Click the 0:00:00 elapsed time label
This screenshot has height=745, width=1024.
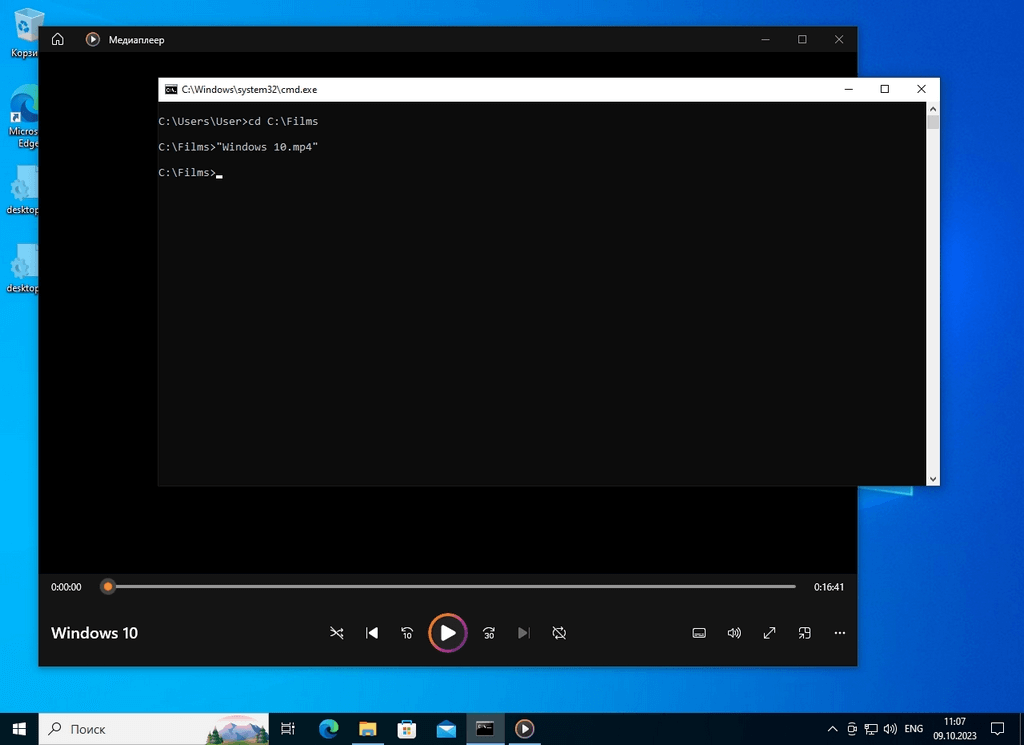(x=66, y=587)
